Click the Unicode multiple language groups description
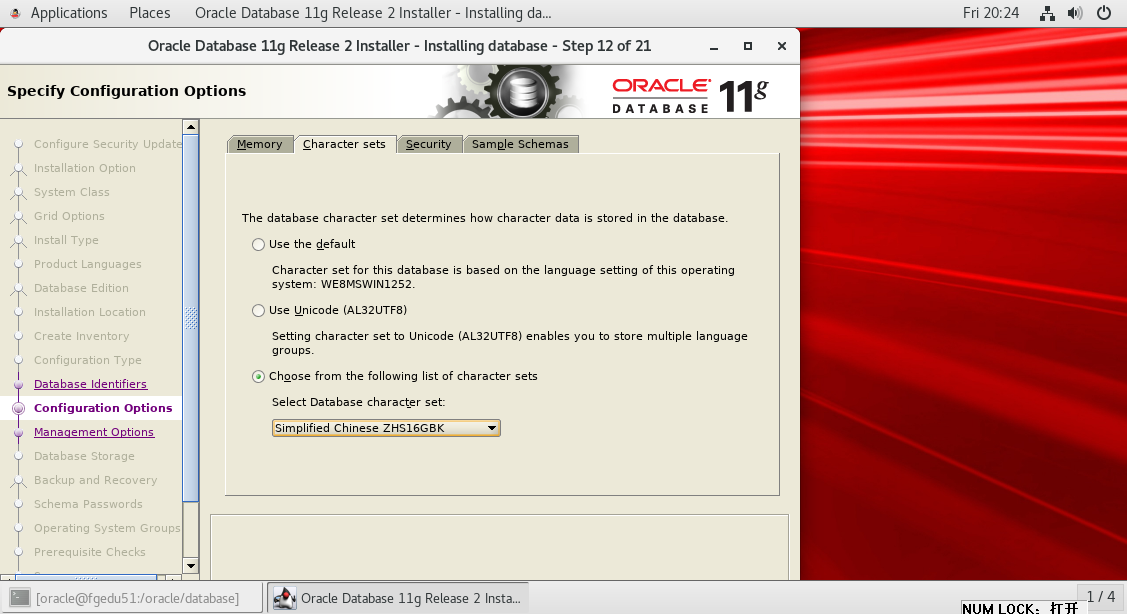1127x614 pixels. (510, 343)
